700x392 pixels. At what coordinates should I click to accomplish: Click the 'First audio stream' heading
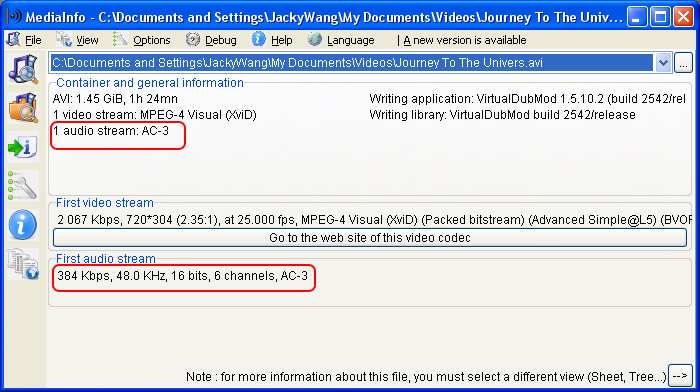click(x=106, y=259)
